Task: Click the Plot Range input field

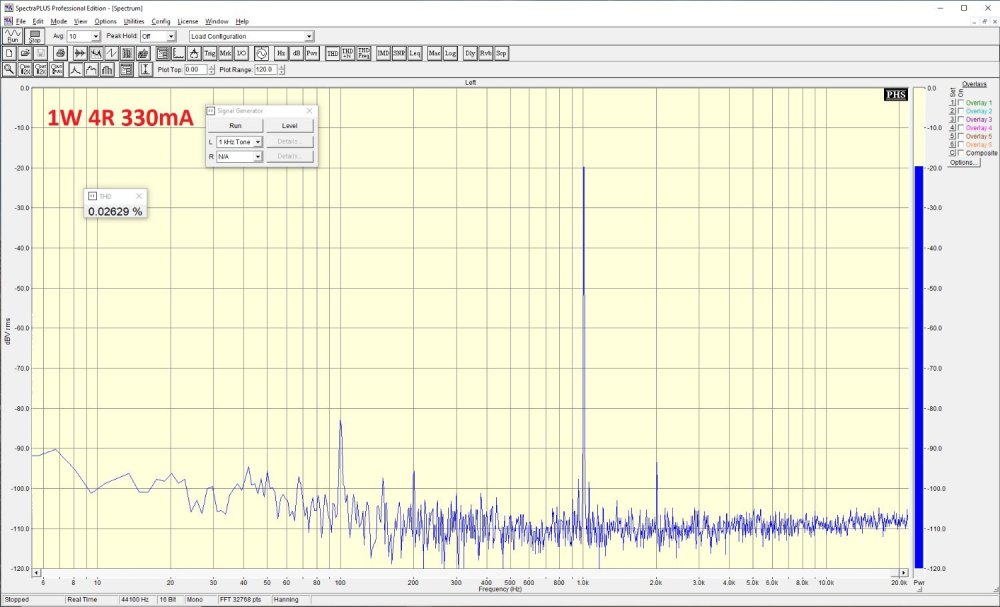Action: click(x=266, y=70)
